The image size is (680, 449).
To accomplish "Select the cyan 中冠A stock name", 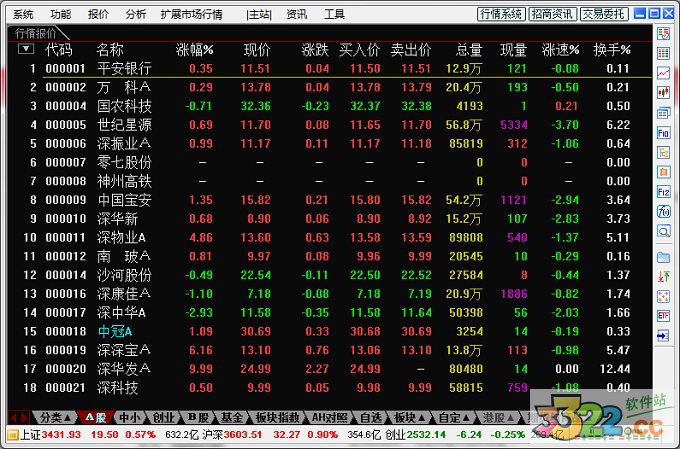I will (x=115, y=331).
